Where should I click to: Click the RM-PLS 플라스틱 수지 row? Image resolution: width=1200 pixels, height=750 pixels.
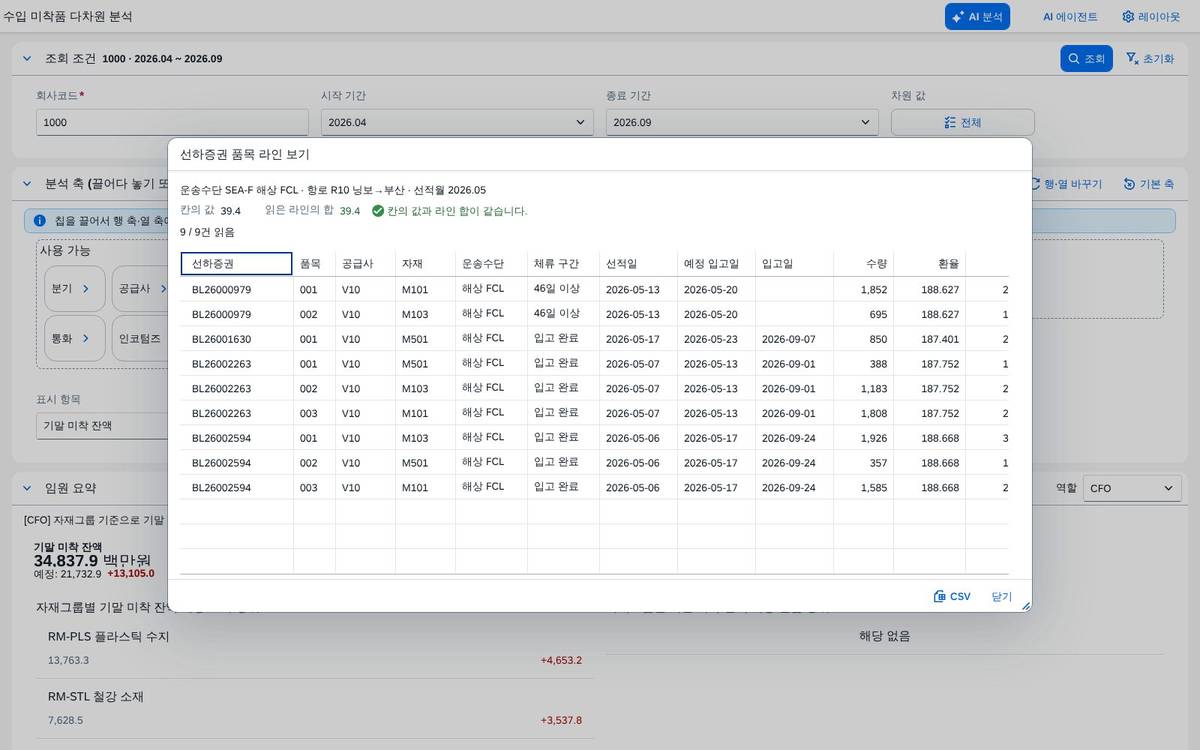point(315,648)
